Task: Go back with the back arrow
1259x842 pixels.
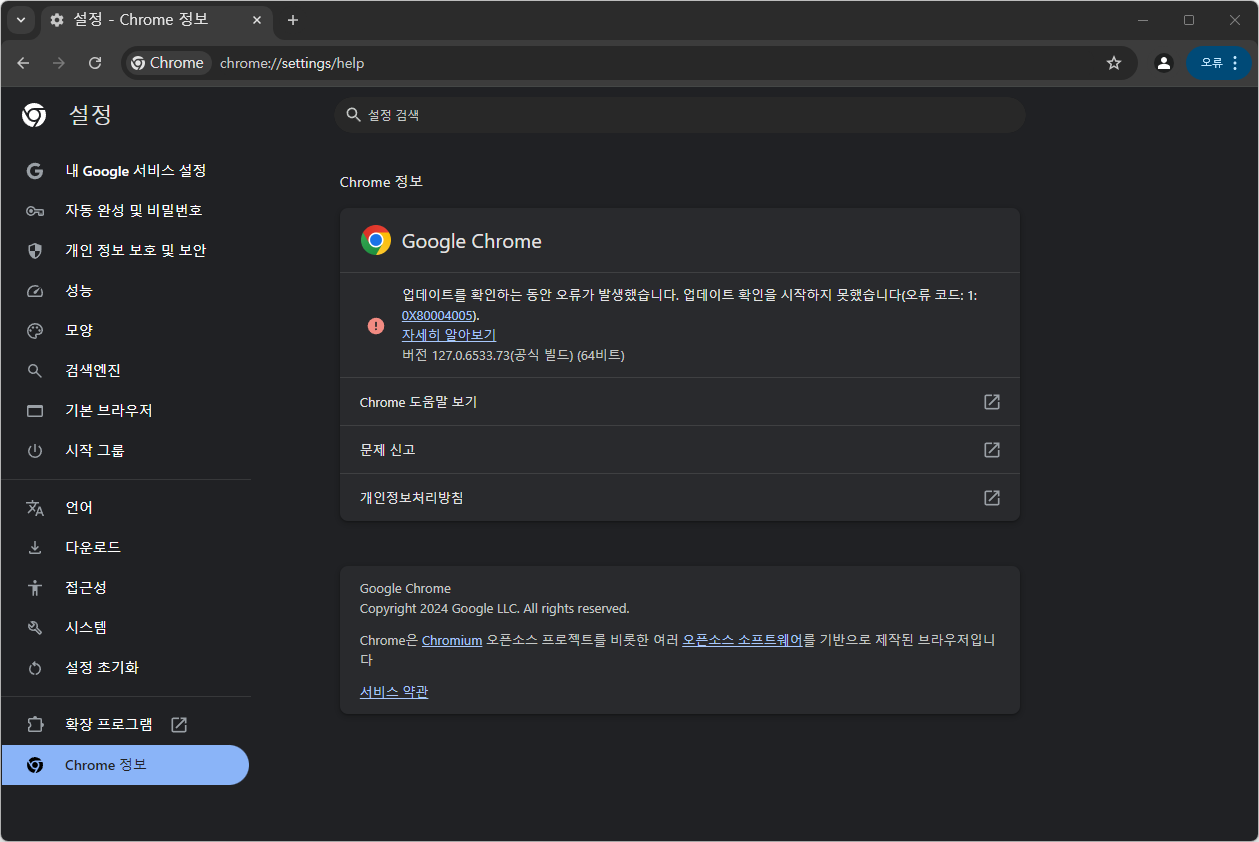Action: (23, 63)
